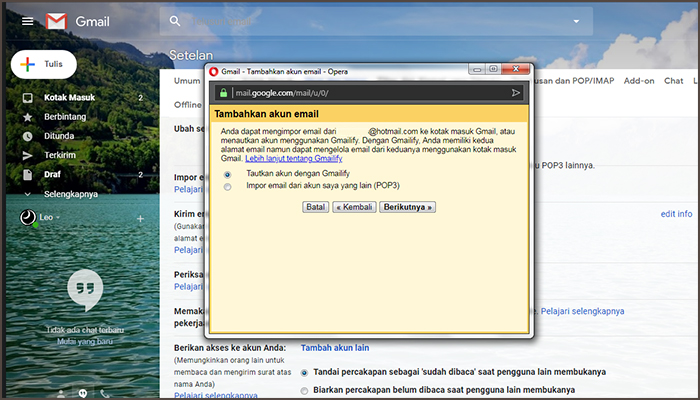Viewport: 700px width, 400px height.
Task: Switch to the Add-on settings tab
Action: pos(638,80)
